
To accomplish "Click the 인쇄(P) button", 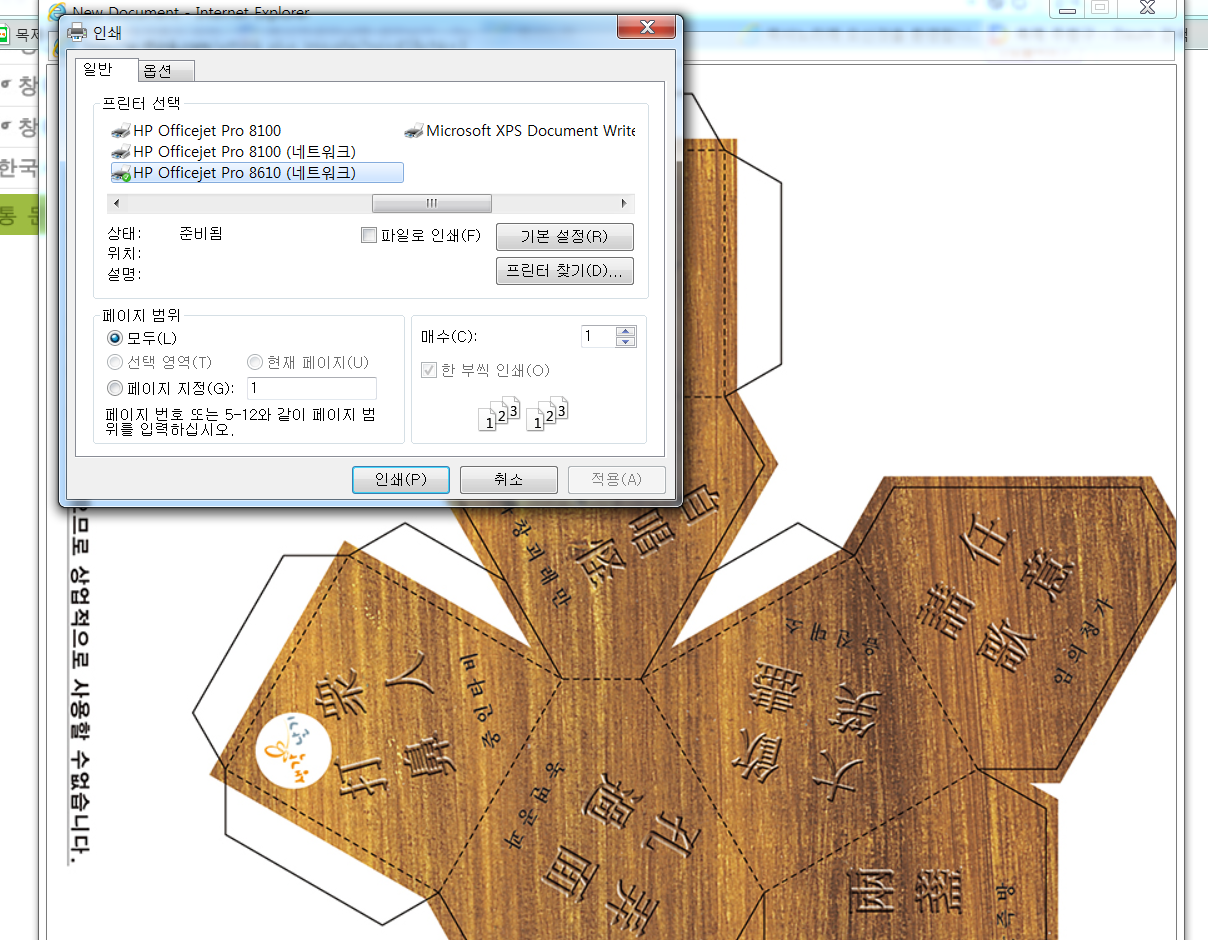I will 400,479.
